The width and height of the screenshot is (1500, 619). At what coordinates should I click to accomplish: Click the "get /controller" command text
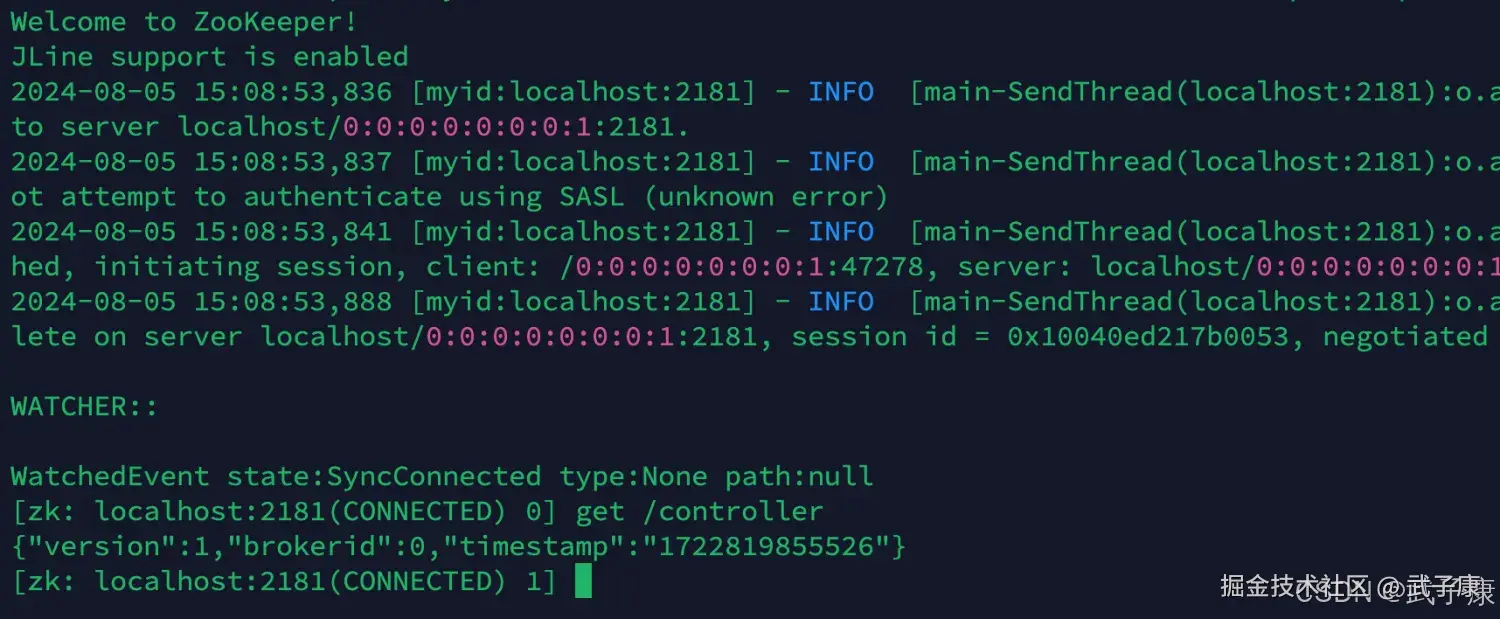[699, 511]
